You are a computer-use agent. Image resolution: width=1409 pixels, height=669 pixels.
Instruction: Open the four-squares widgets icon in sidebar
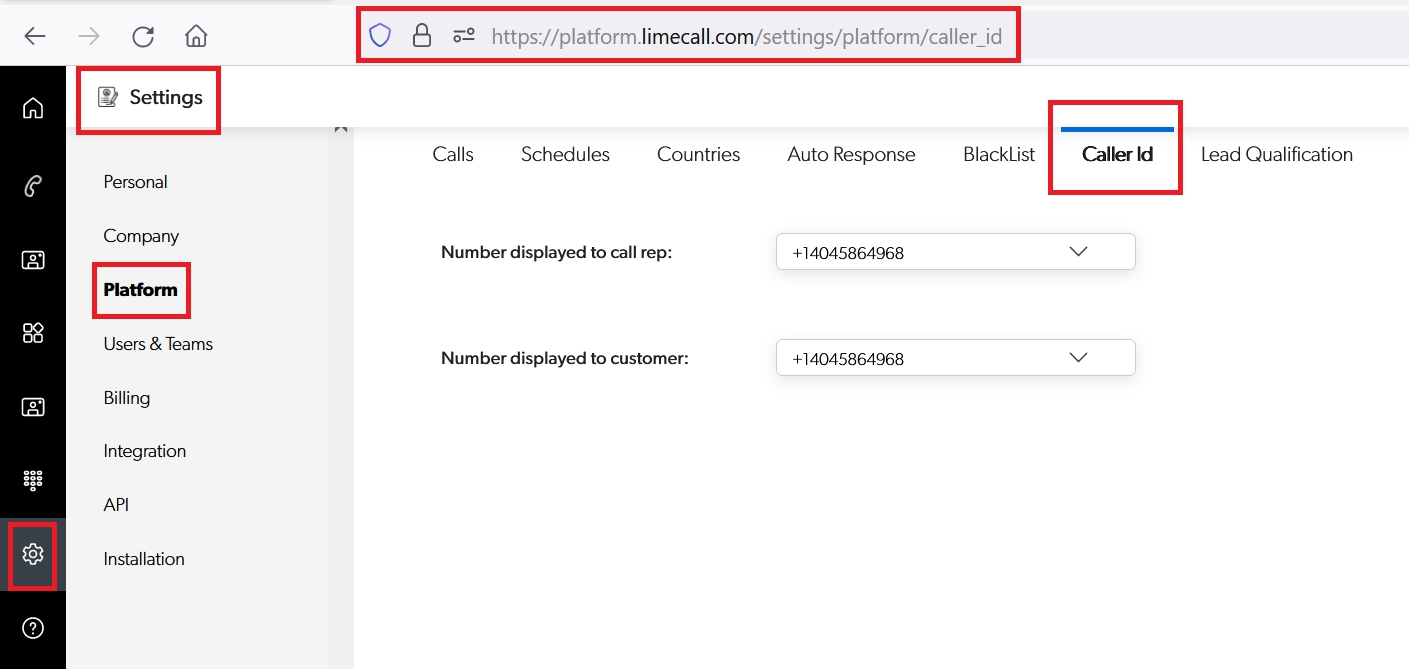[x=33, y=333]
